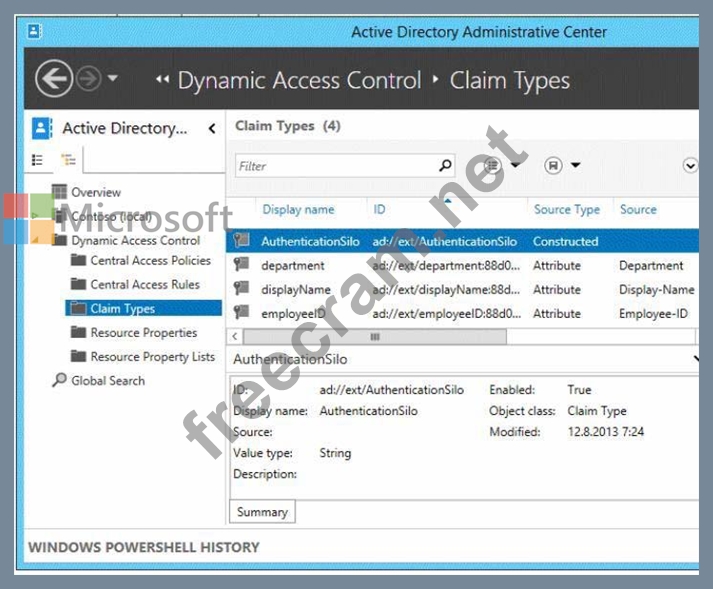Open Overview in navigation tree
The width and height of the screenshot is (713, 589).
click(x=96, y=192)
